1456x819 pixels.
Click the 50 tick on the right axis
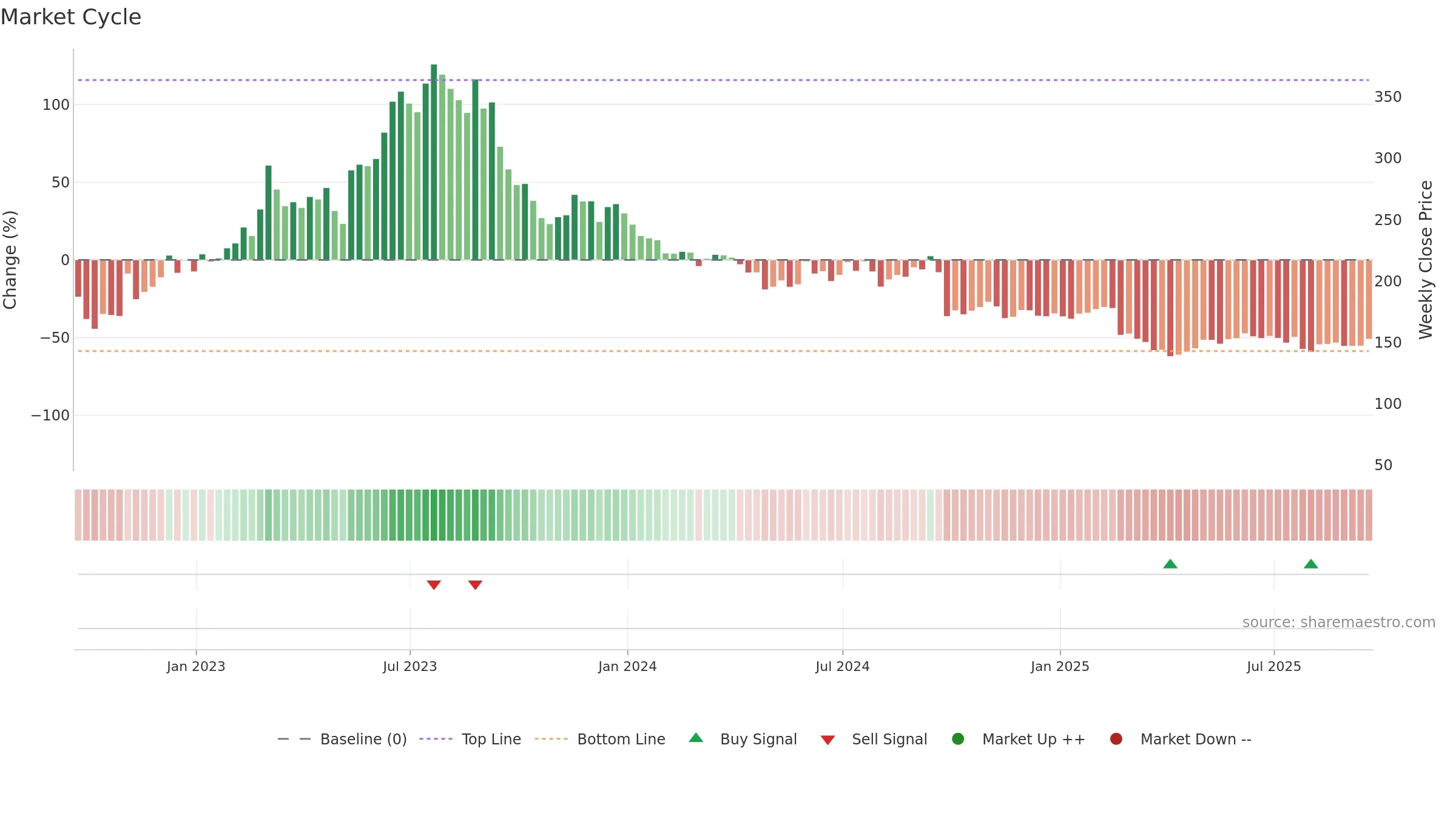click(1383, 465)
